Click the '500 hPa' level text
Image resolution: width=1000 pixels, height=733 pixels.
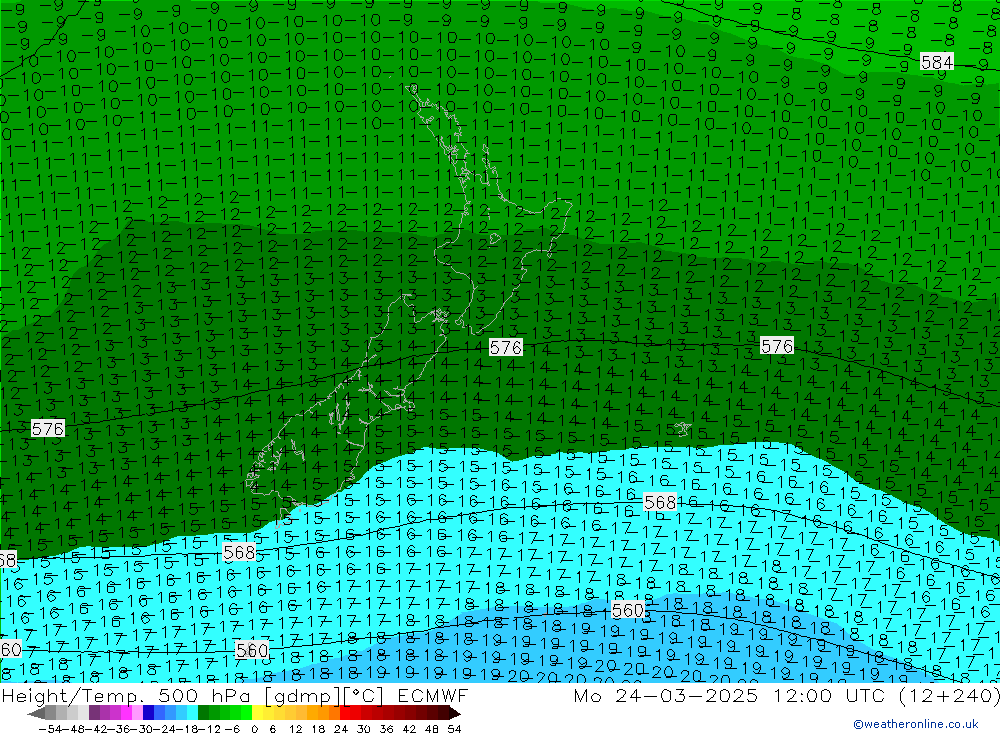click(x=204, y=695)
